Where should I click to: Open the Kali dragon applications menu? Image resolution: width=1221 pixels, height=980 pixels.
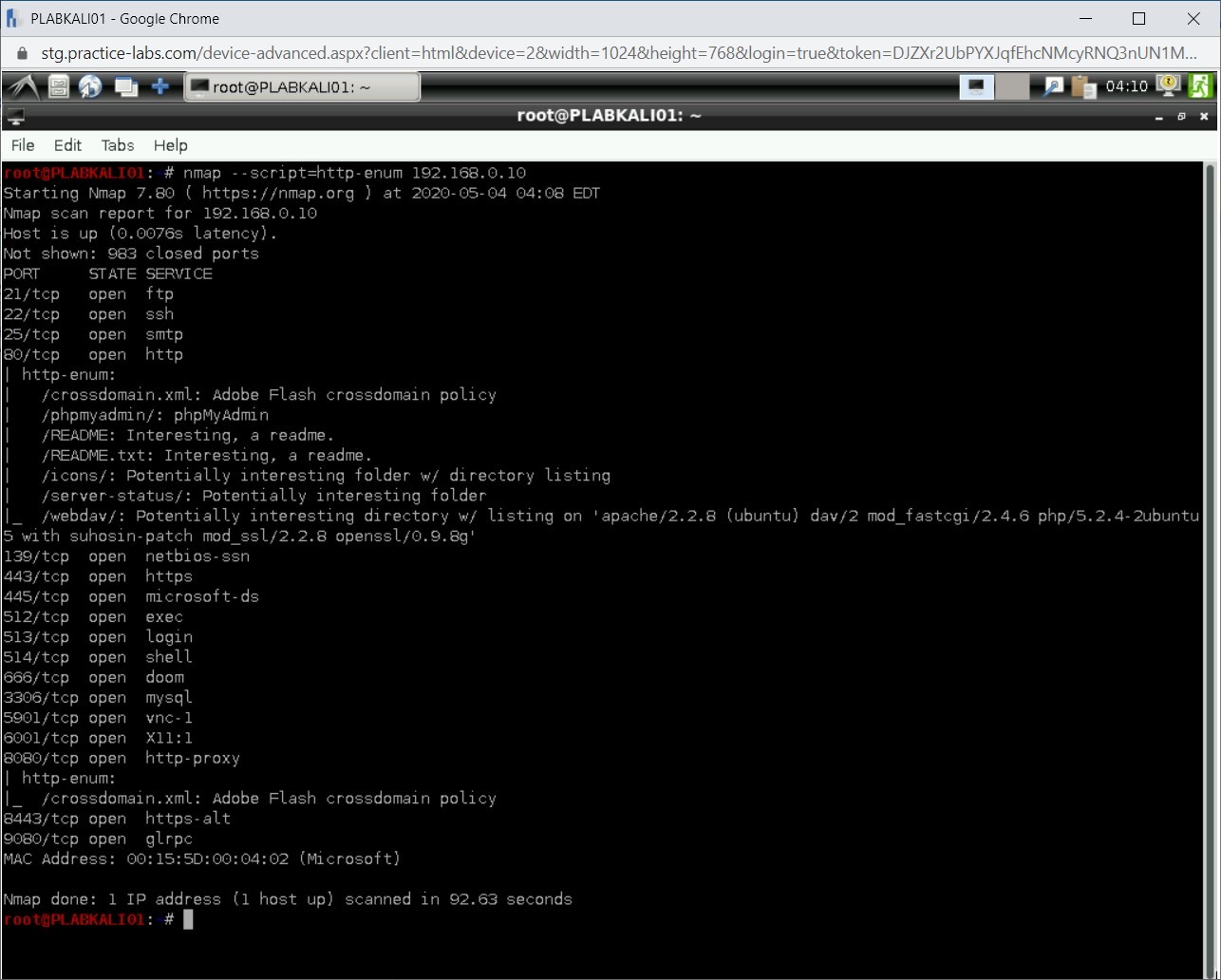[x=21, y=87]
